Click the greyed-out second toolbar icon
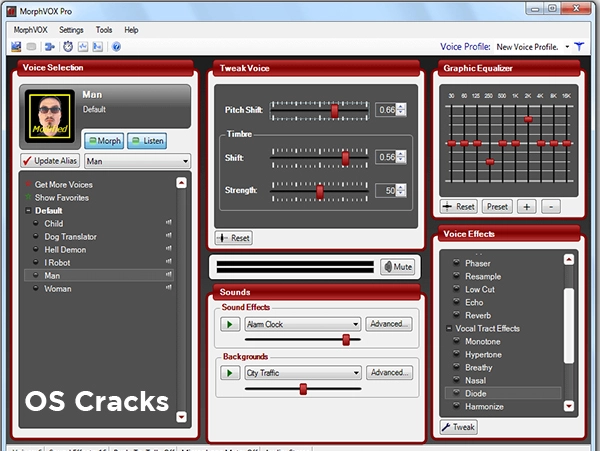 (31, 47)
